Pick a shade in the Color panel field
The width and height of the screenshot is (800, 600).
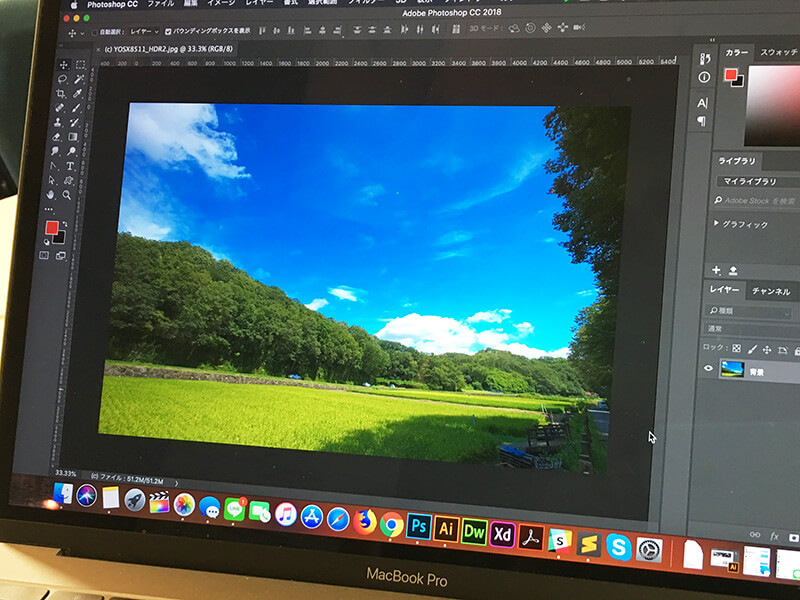(x=772, y=106)
